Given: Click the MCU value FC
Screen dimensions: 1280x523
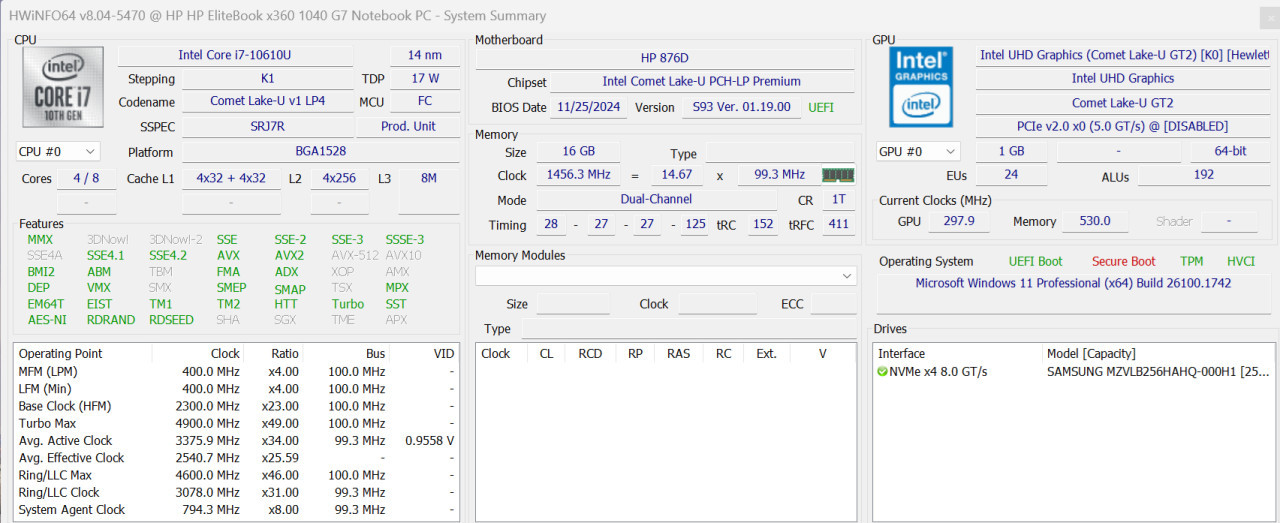Looking at the screenshot, I should (x=425, y=101).
